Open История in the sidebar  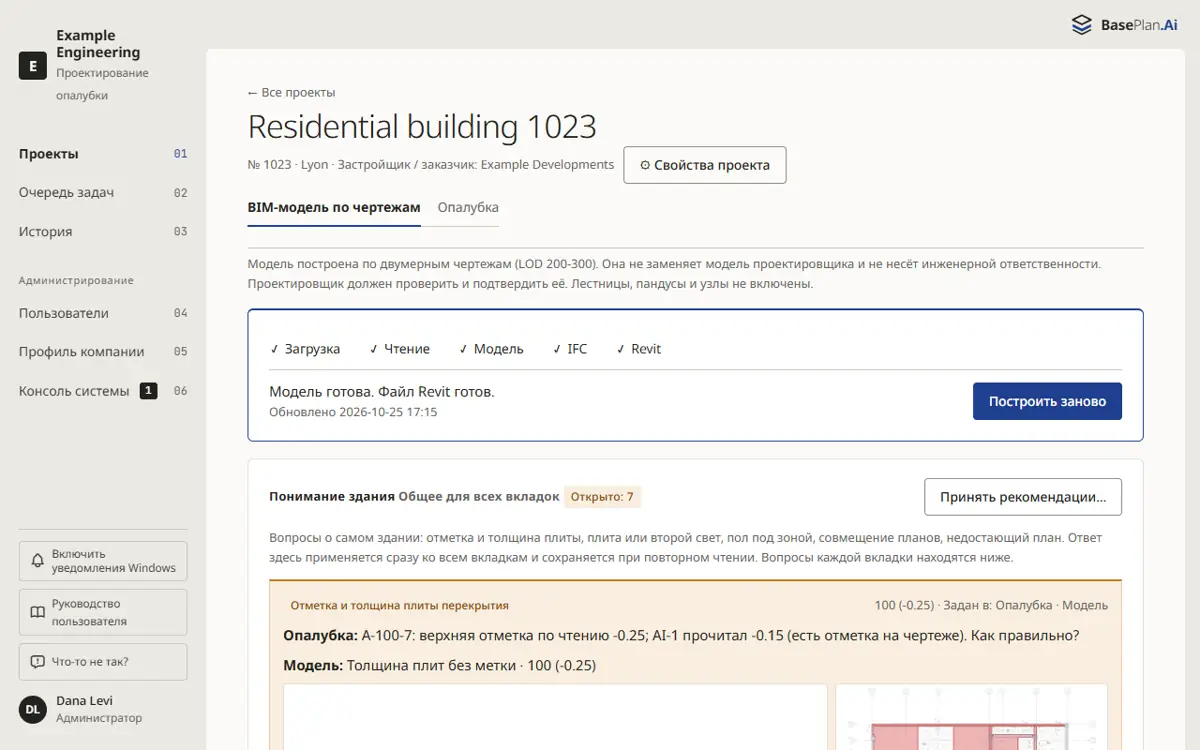click(103, 232)
